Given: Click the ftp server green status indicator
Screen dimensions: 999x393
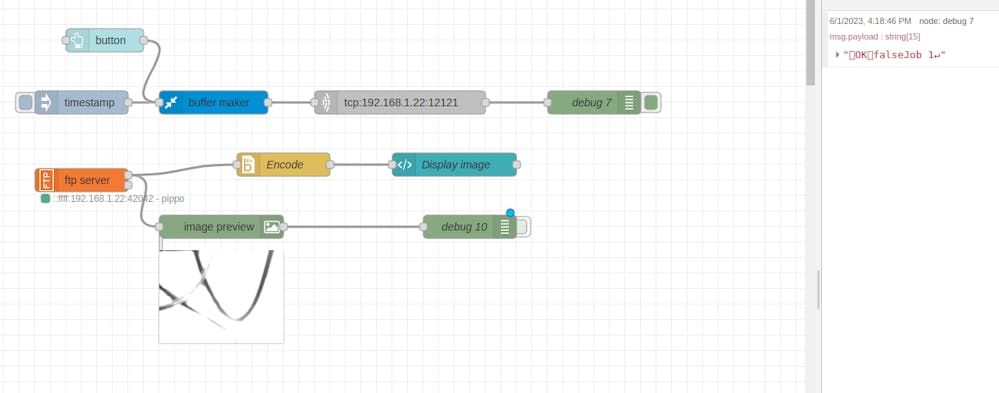Looking at the screenshot, I should pyautogui.click(x=45, y=199).
